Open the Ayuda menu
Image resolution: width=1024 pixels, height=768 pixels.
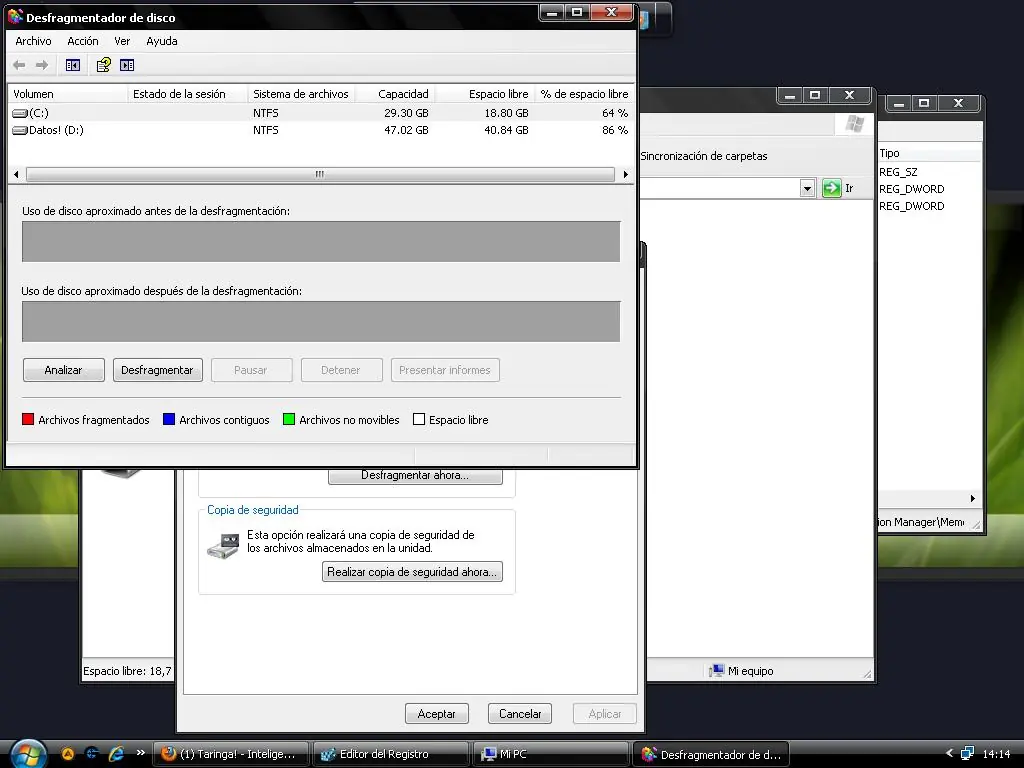162,41
